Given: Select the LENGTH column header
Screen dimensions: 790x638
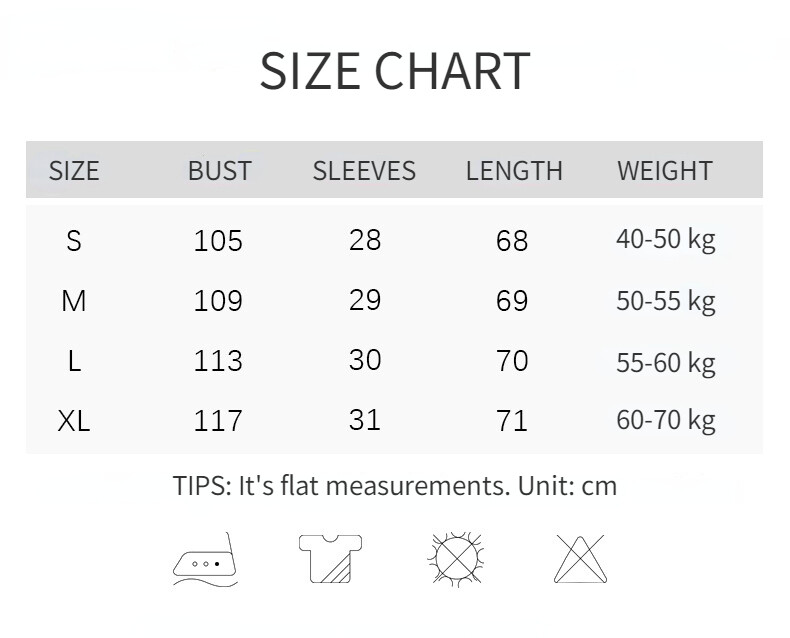Looking at the screenshot, I should pyautogui.click(x=514, y=171).
